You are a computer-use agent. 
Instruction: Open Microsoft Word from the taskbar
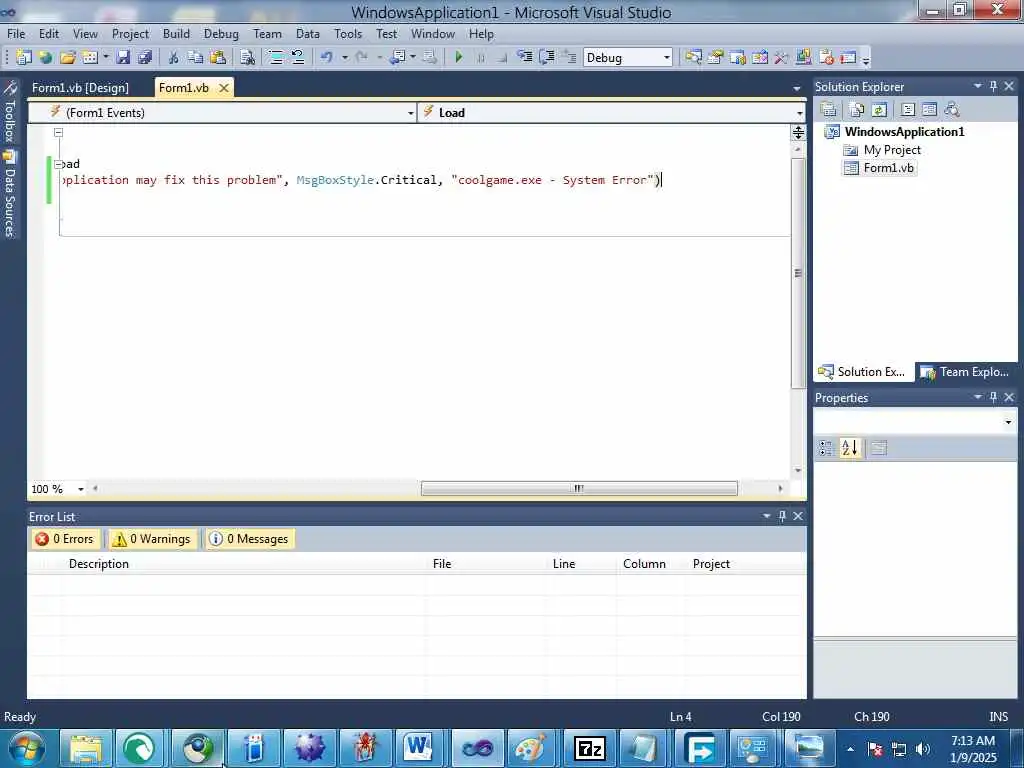418,748
